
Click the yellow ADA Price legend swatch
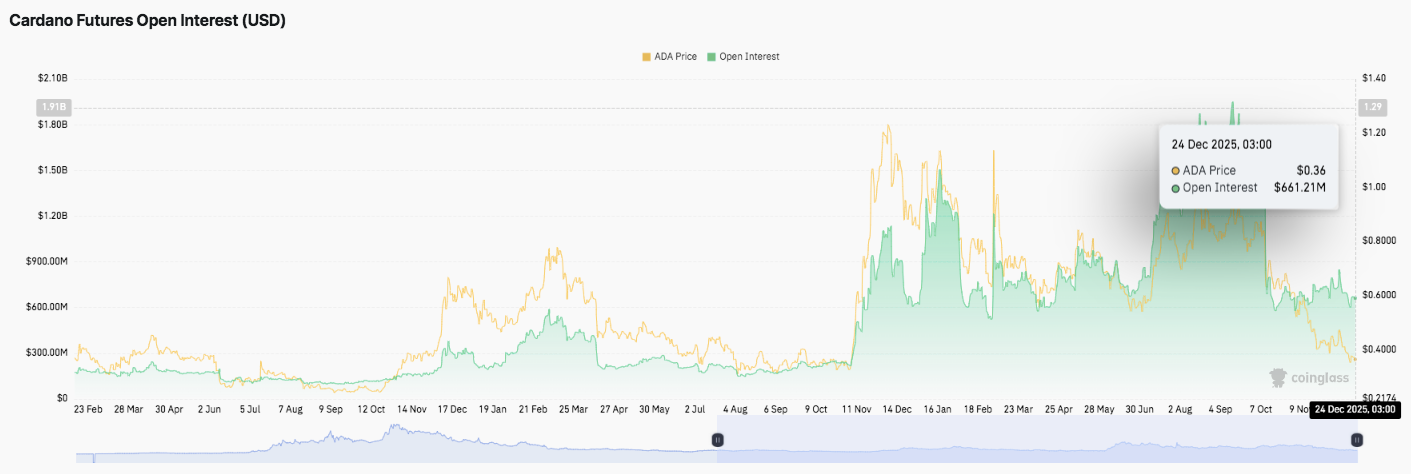tap(646, 57)
